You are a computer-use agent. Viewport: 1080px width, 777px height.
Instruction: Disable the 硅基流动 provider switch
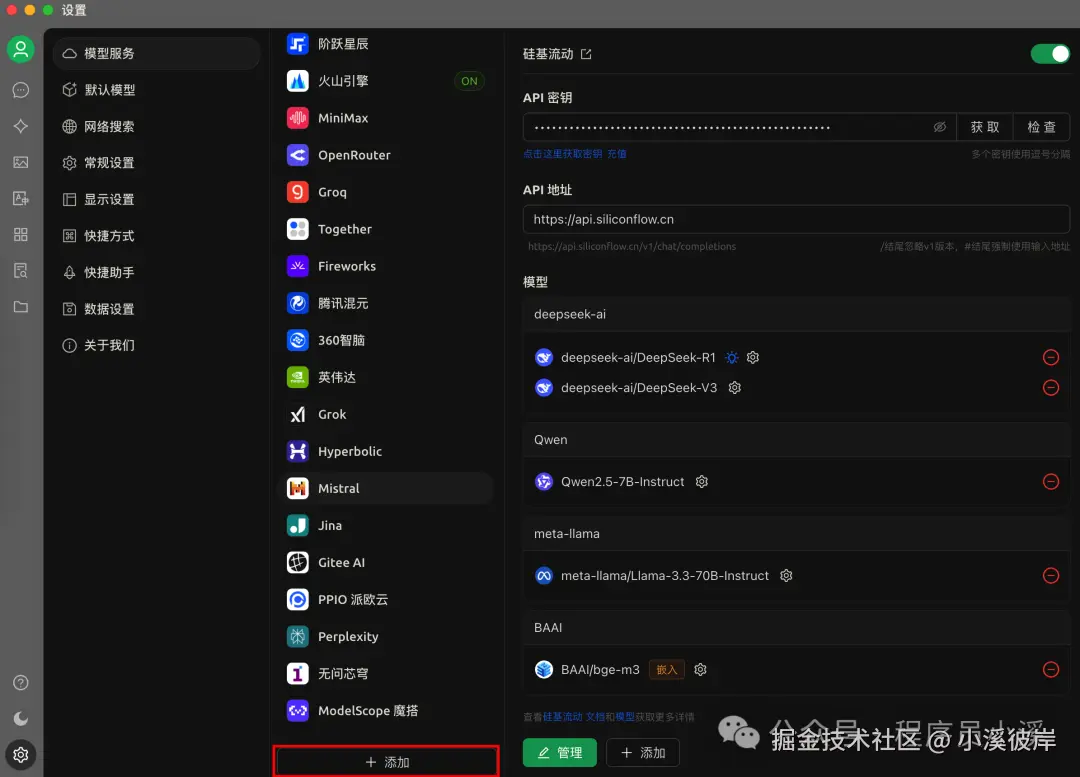[x=1049, y=55]
